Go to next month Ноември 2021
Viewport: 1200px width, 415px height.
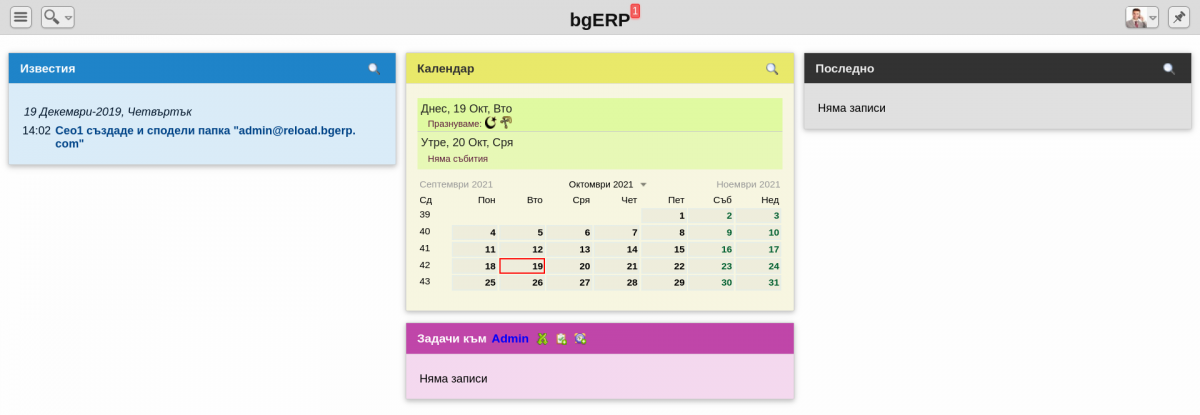[748, 185]
